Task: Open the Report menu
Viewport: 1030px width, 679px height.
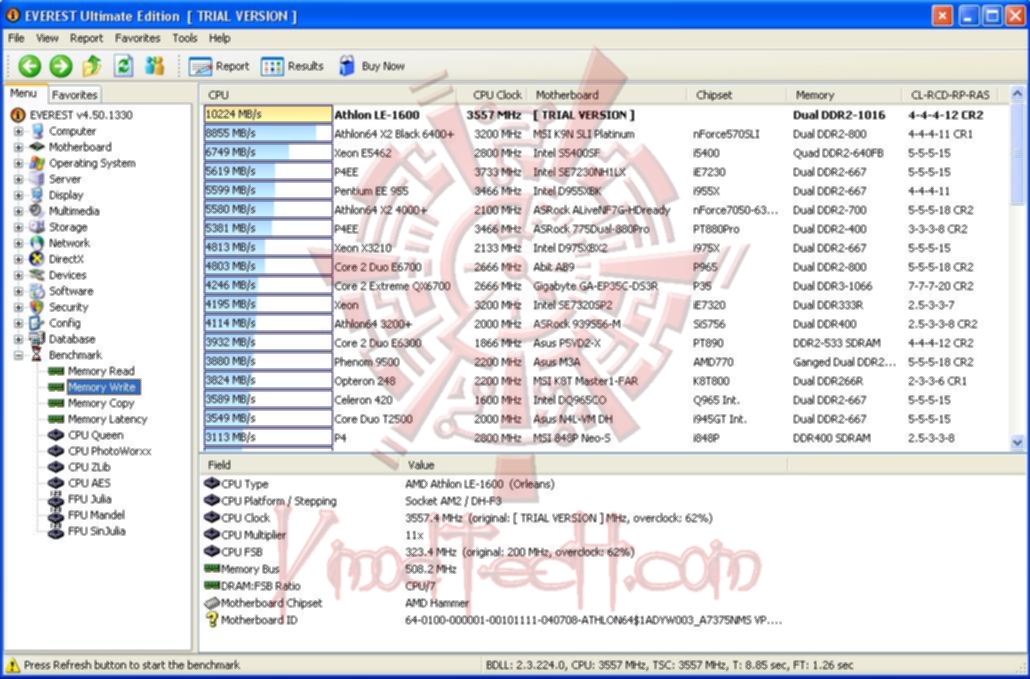Action: click(x=86, y=38)
